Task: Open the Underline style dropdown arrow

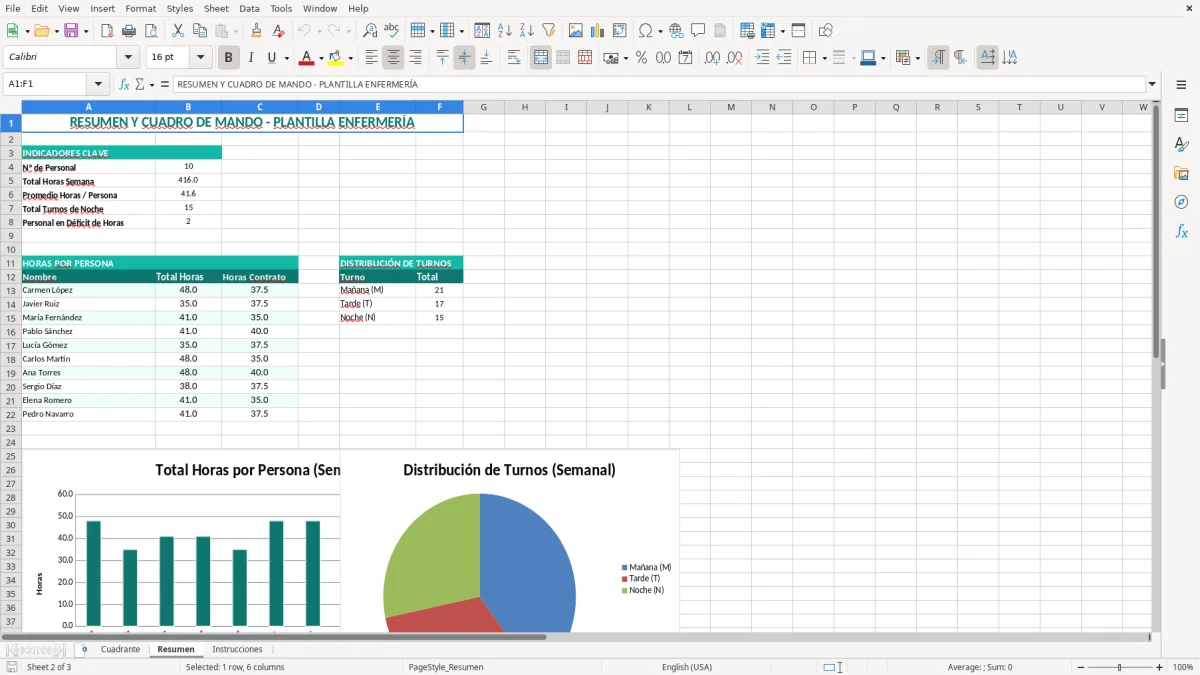Action: click(286, 58)
